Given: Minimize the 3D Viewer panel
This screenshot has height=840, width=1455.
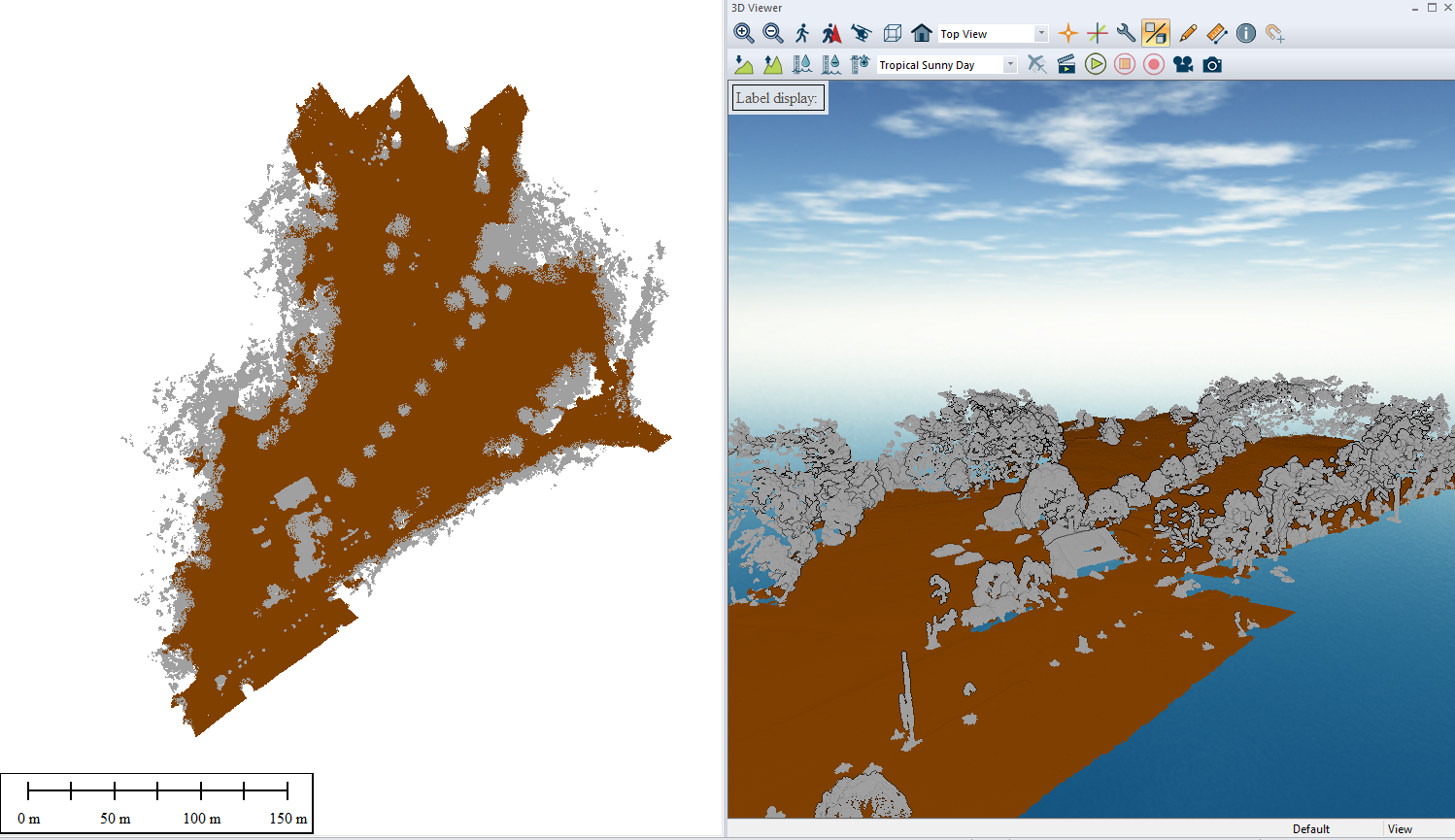Looking at the screenshot, I should pos(1415,8).
